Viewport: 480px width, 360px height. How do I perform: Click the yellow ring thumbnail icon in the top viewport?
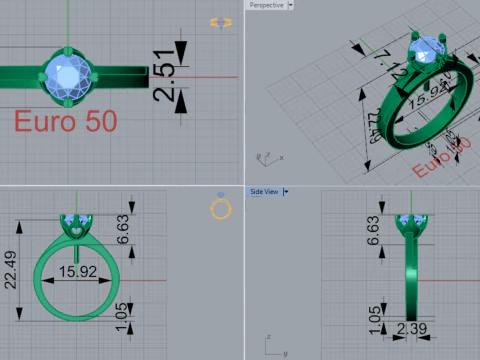221,23
